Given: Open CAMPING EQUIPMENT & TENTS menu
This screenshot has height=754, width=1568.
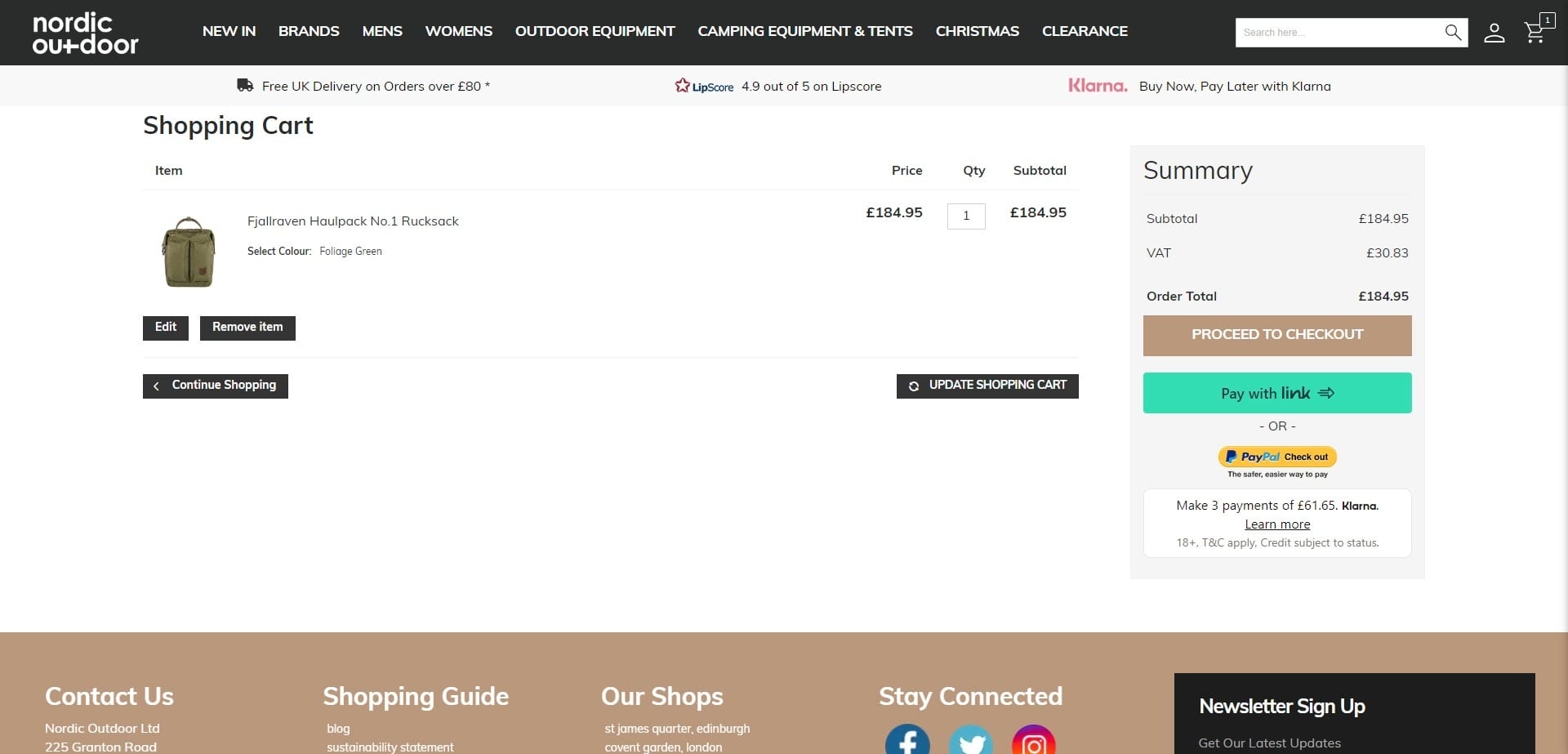Looking at the screenshot, I should 805,31.
